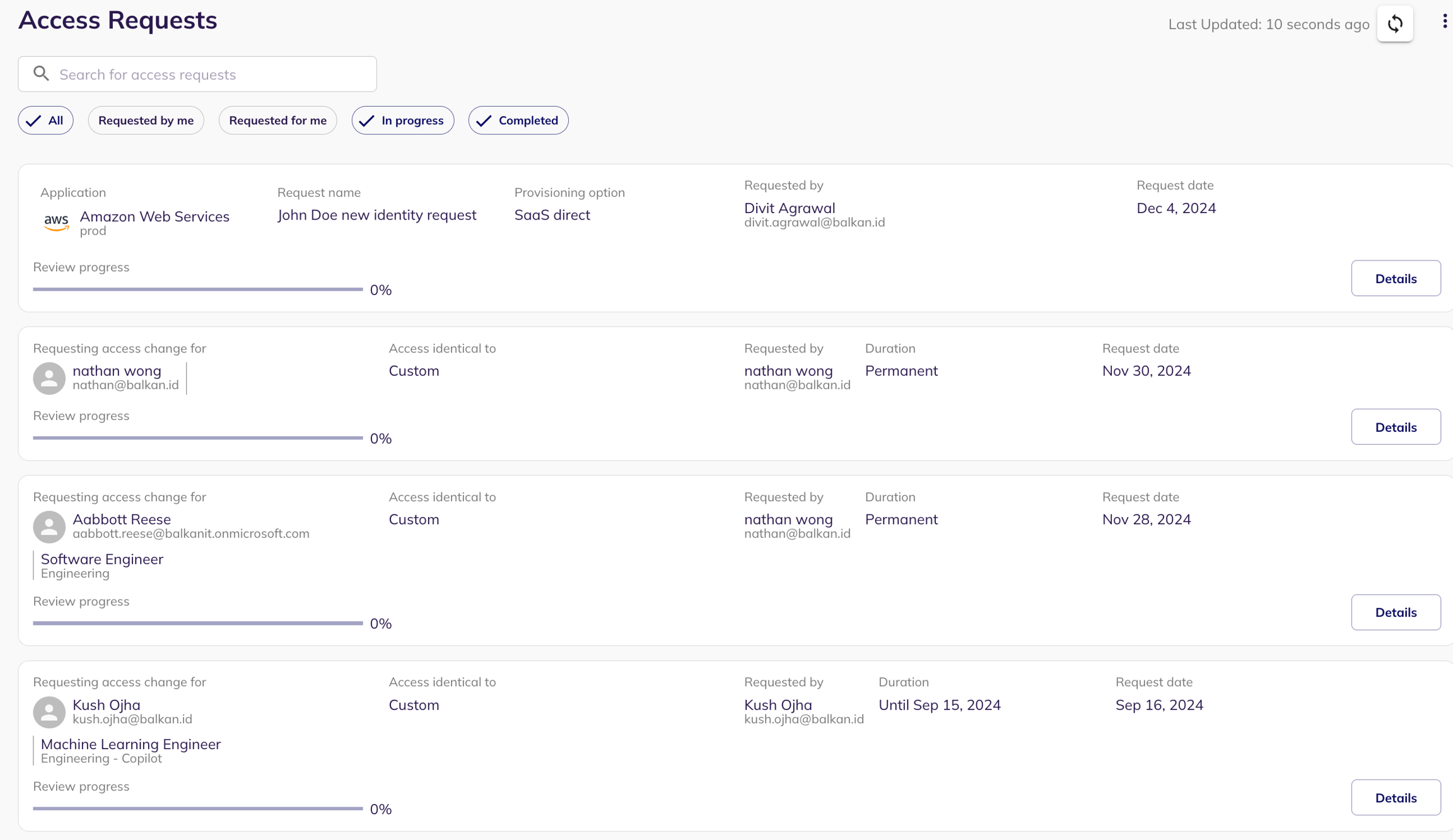Click the AWS logo icon

(56, 222)
